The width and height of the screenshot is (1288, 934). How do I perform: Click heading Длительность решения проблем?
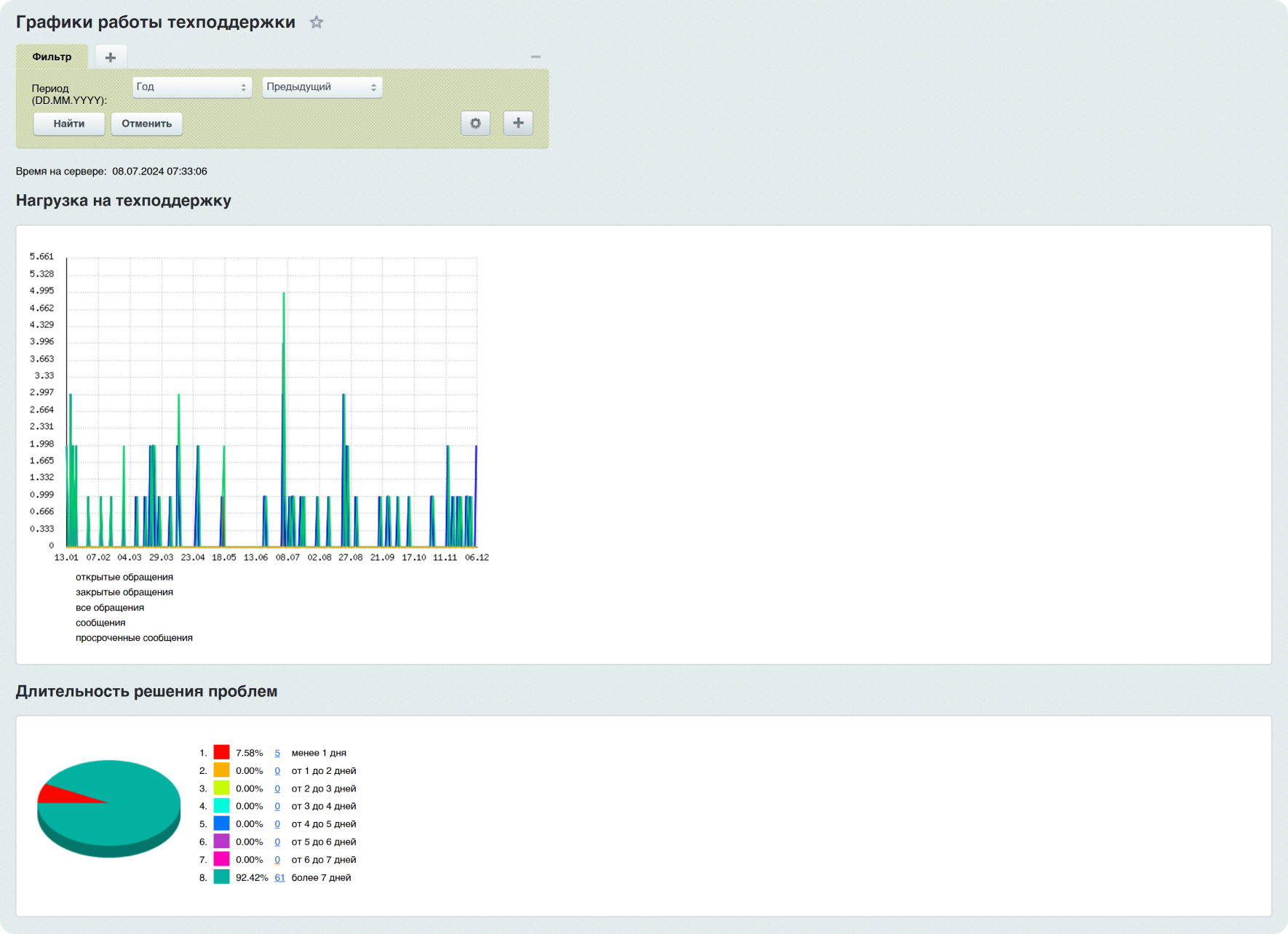[x=147, y=692]
